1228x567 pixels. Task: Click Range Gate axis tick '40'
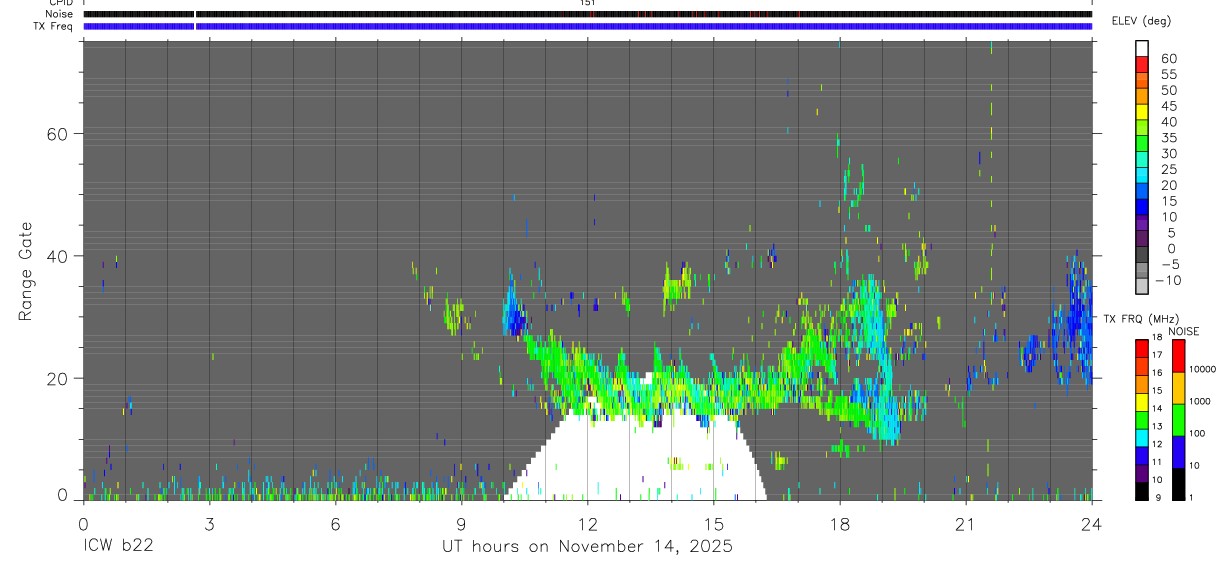tap(56, 256)
